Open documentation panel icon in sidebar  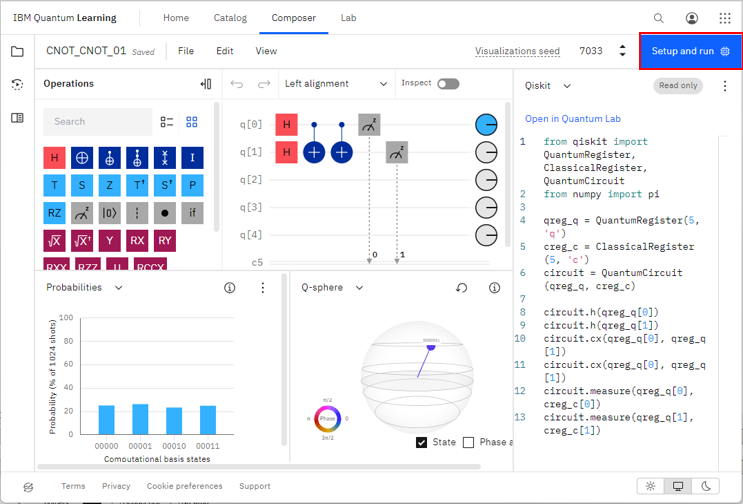tap(18, 117)
